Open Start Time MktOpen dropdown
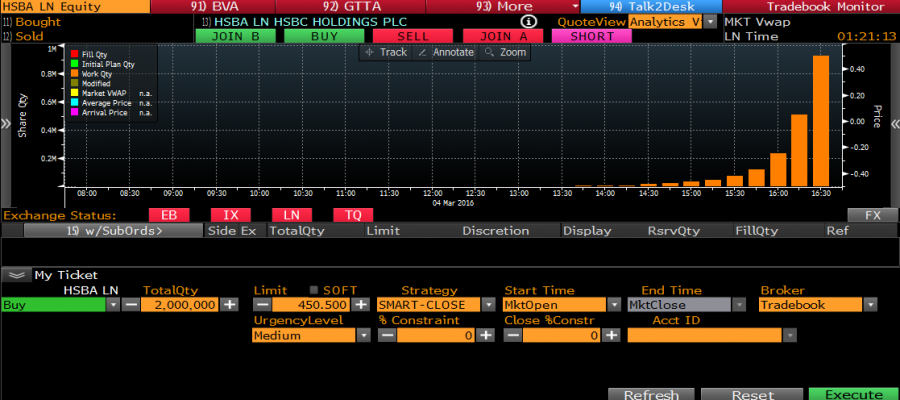 (x=614, y=305)
